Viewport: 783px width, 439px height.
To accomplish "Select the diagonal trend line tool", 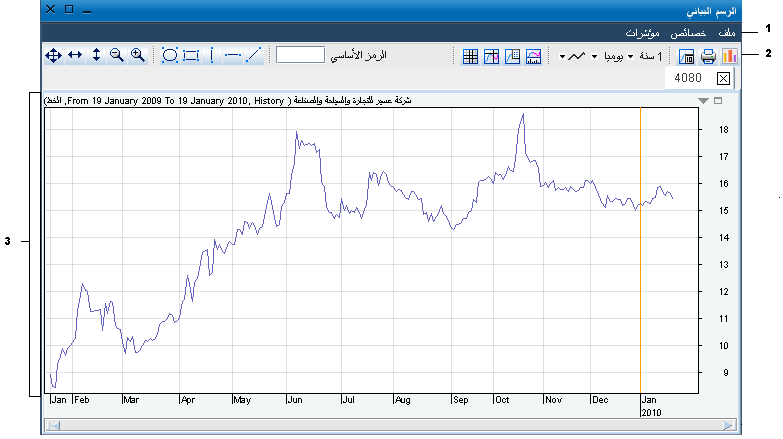I will [254, 55].
